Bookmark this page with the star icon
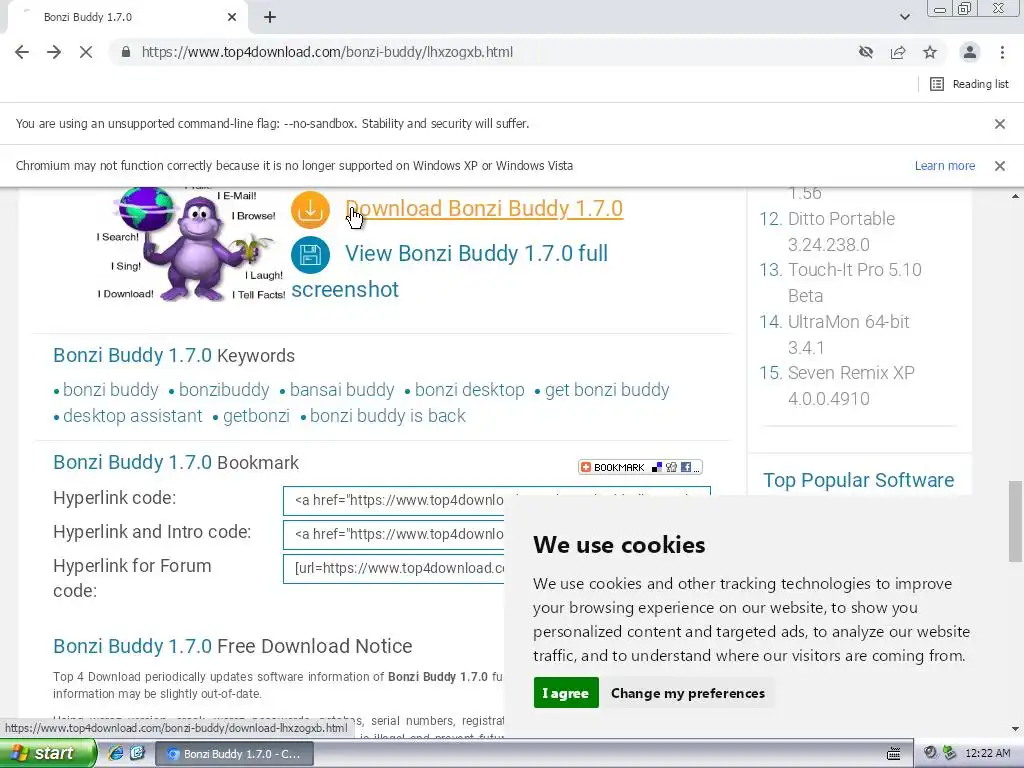The image size is (1024, 768). (930, 52)
